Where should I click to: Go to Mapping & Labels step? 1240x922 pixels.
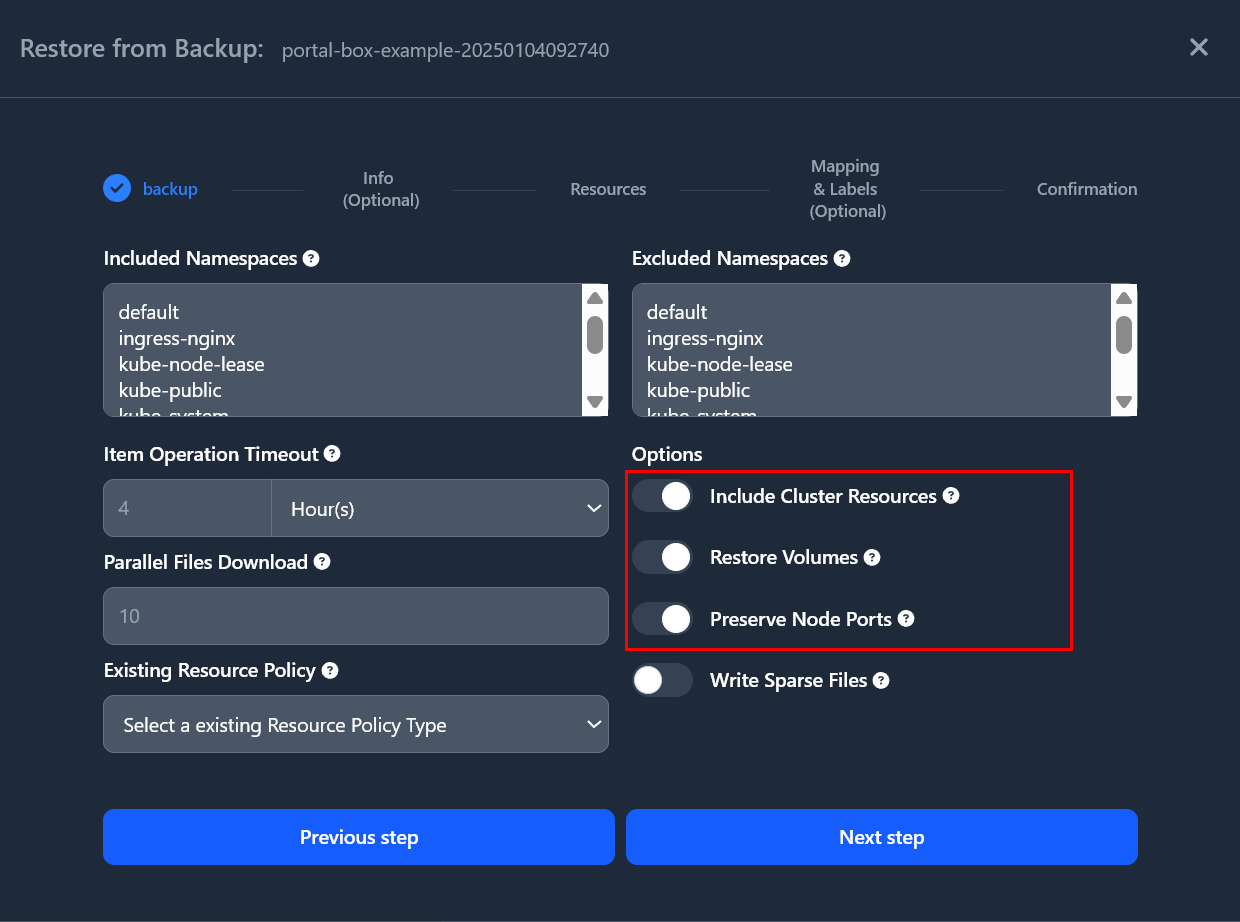click(847, 189)
